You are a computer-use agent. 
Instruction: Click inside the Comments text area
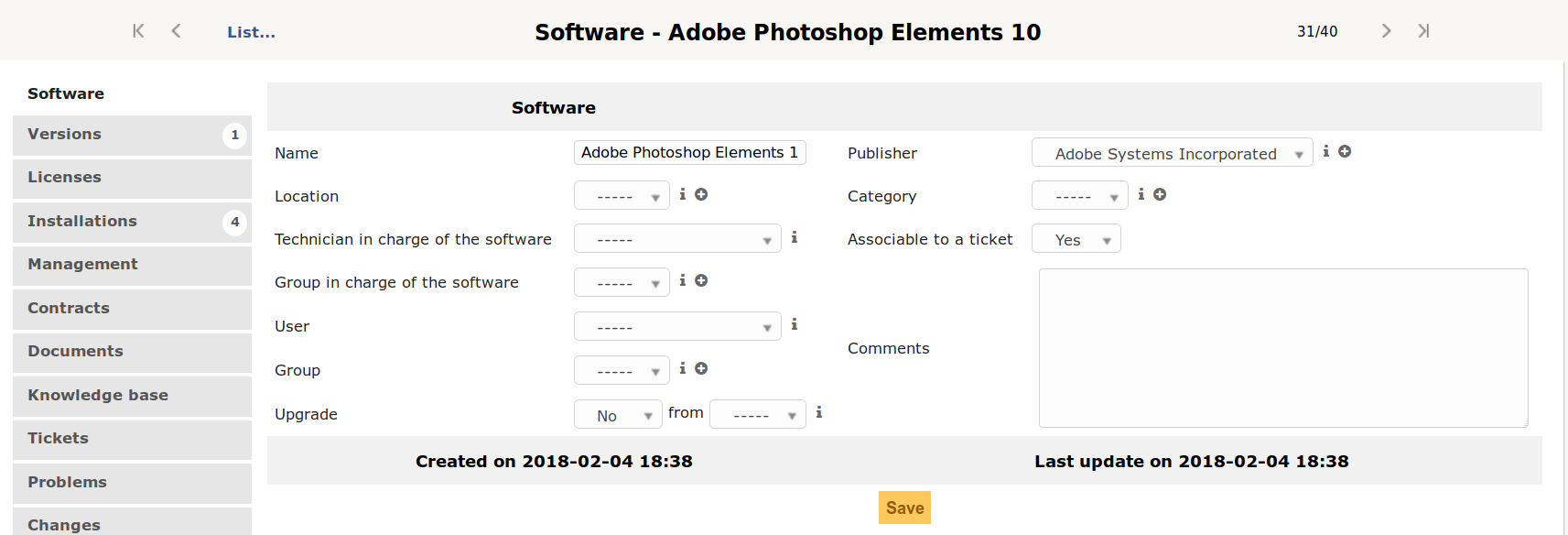1282,348
